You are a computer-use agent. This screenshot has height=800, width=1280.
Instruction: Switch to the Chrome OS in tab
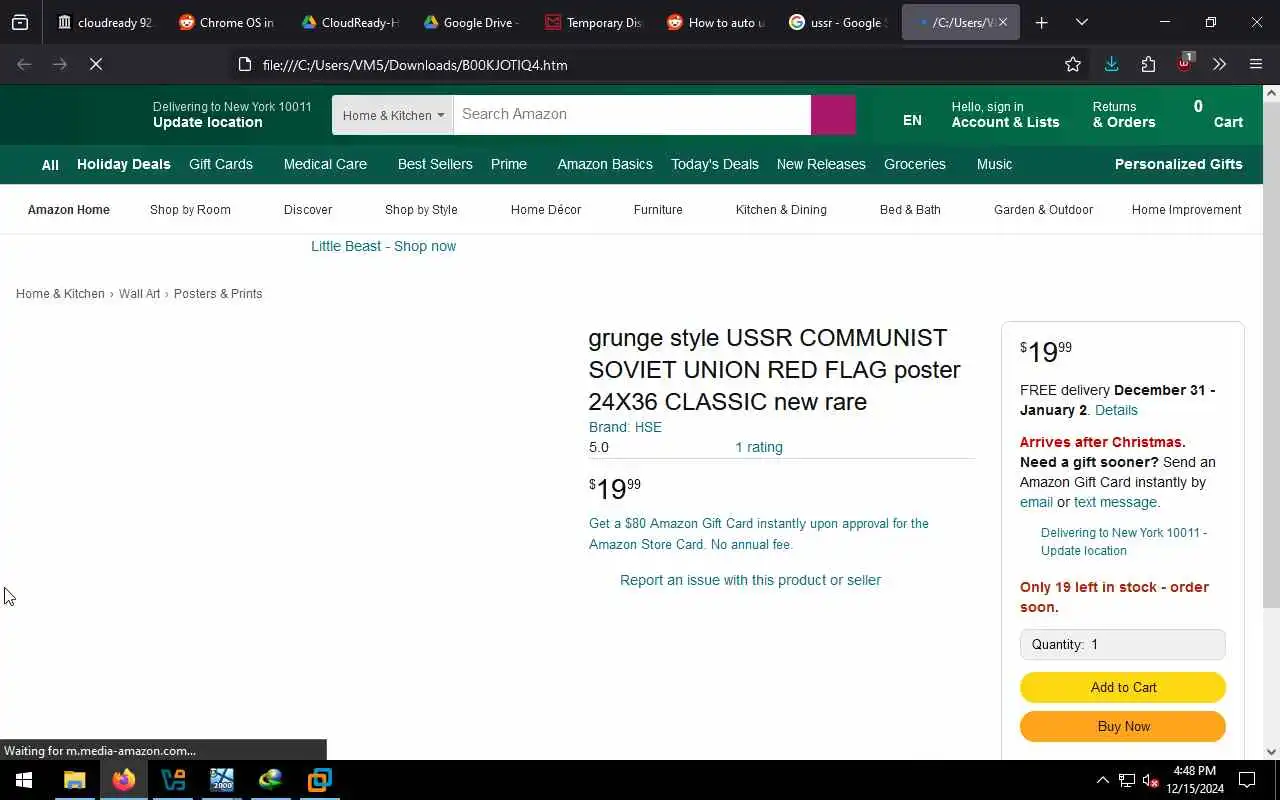point(227,22)
